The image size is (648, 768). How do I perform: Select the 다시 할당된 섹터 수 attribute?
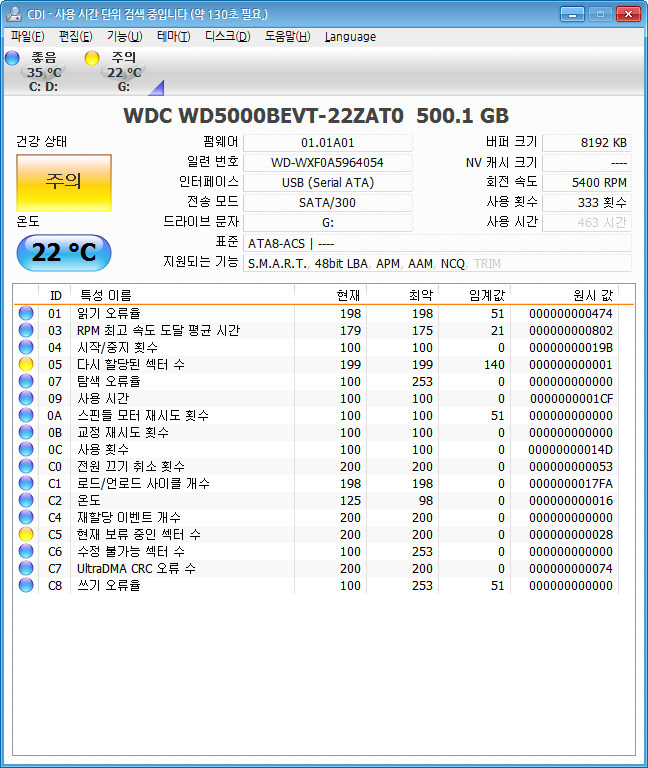click(131, 364)
